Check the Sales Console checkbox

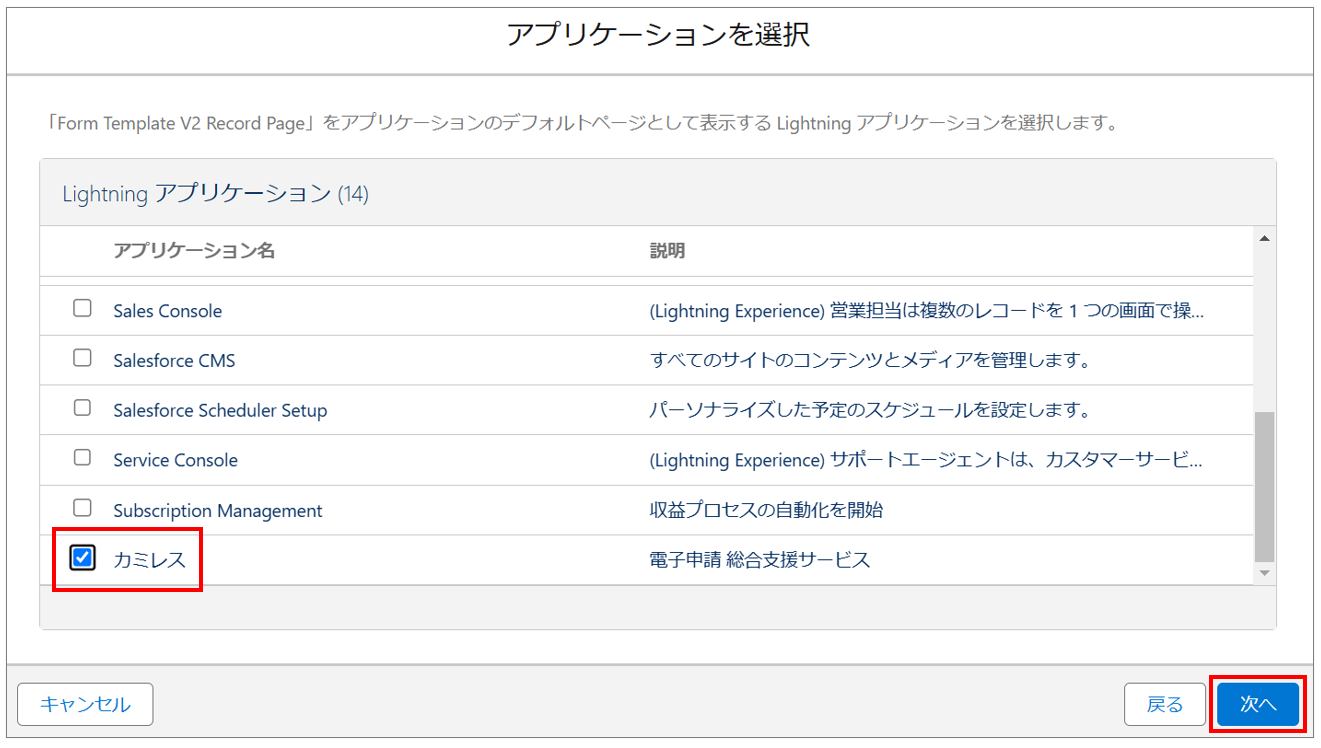[x=83, y=309]
